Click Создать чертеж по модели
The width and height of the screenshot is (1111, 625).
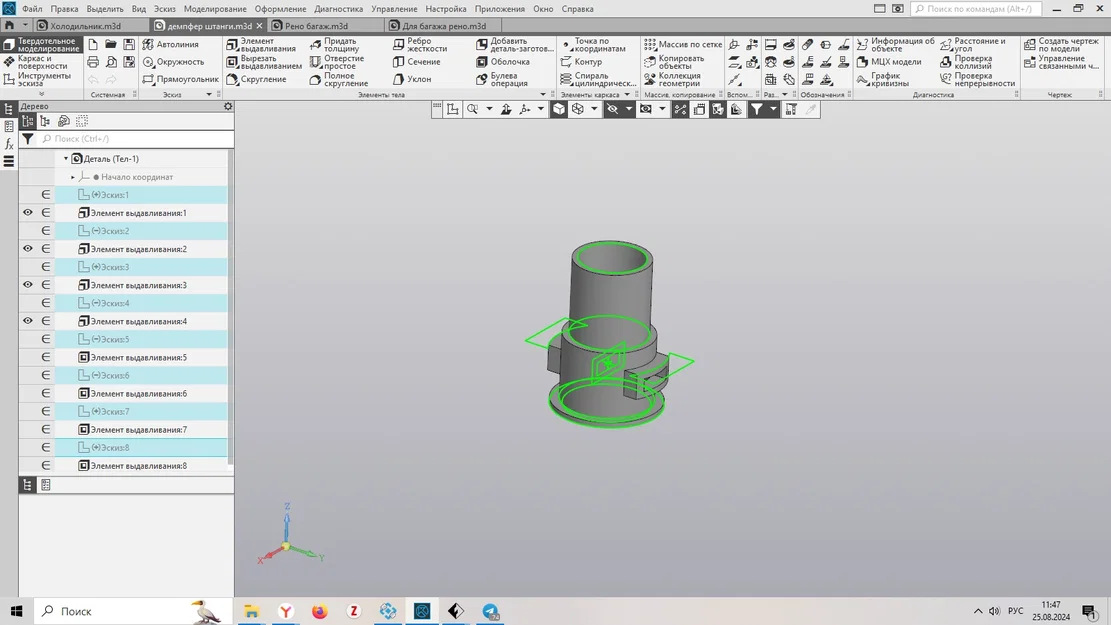tap(1061, 45)
